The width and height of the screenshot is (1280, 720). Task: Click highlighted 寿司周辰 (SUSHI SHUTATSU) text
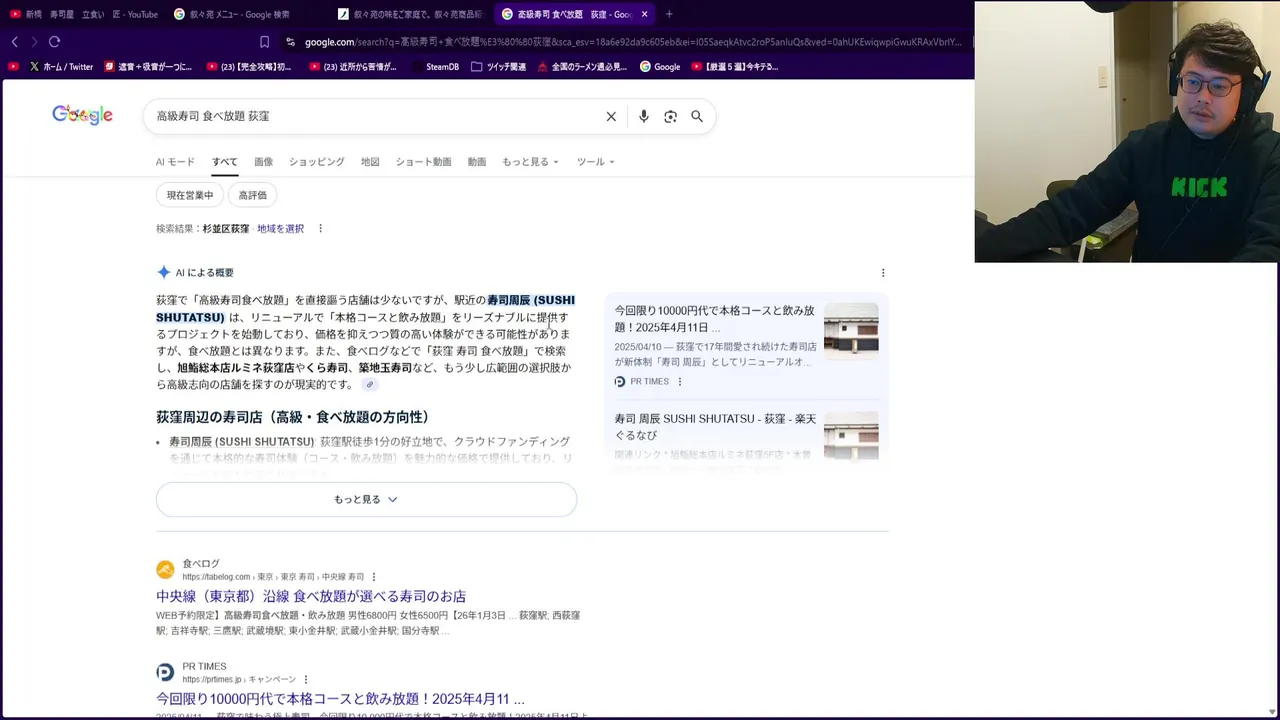365,309
